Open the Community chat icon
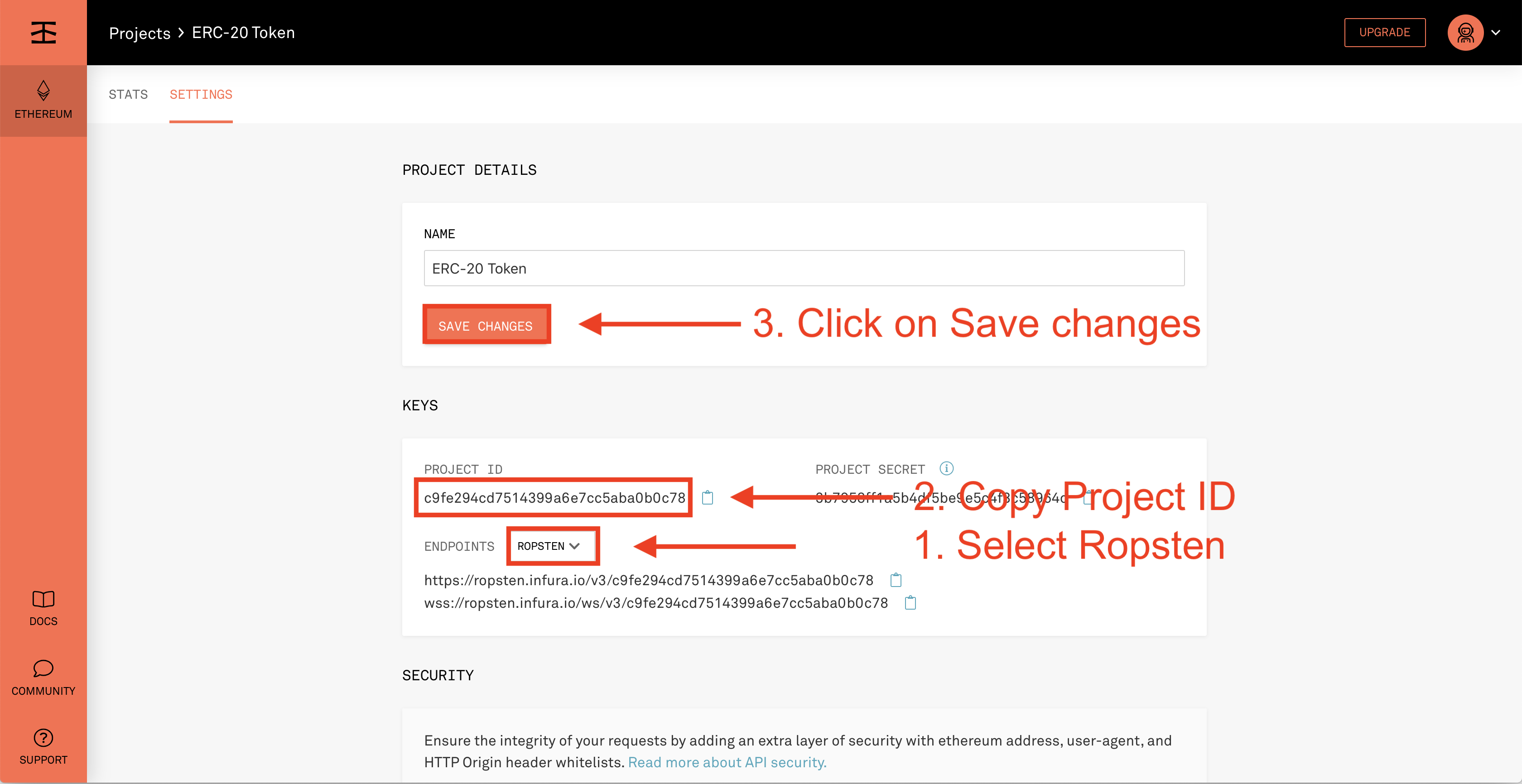Viewport: 1522px width, 784px height. click(x=43, y=668)
